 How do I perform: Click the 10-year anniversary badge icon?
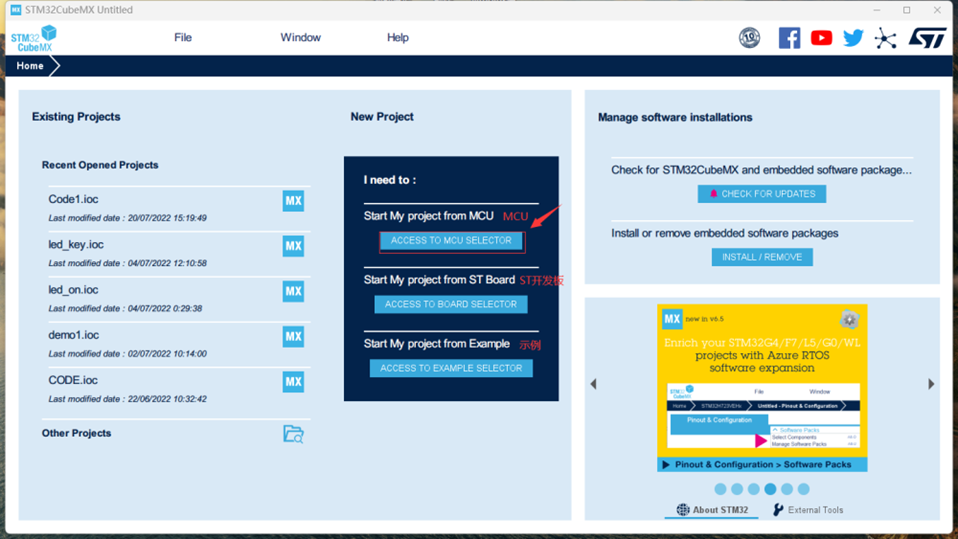[750, 38]
